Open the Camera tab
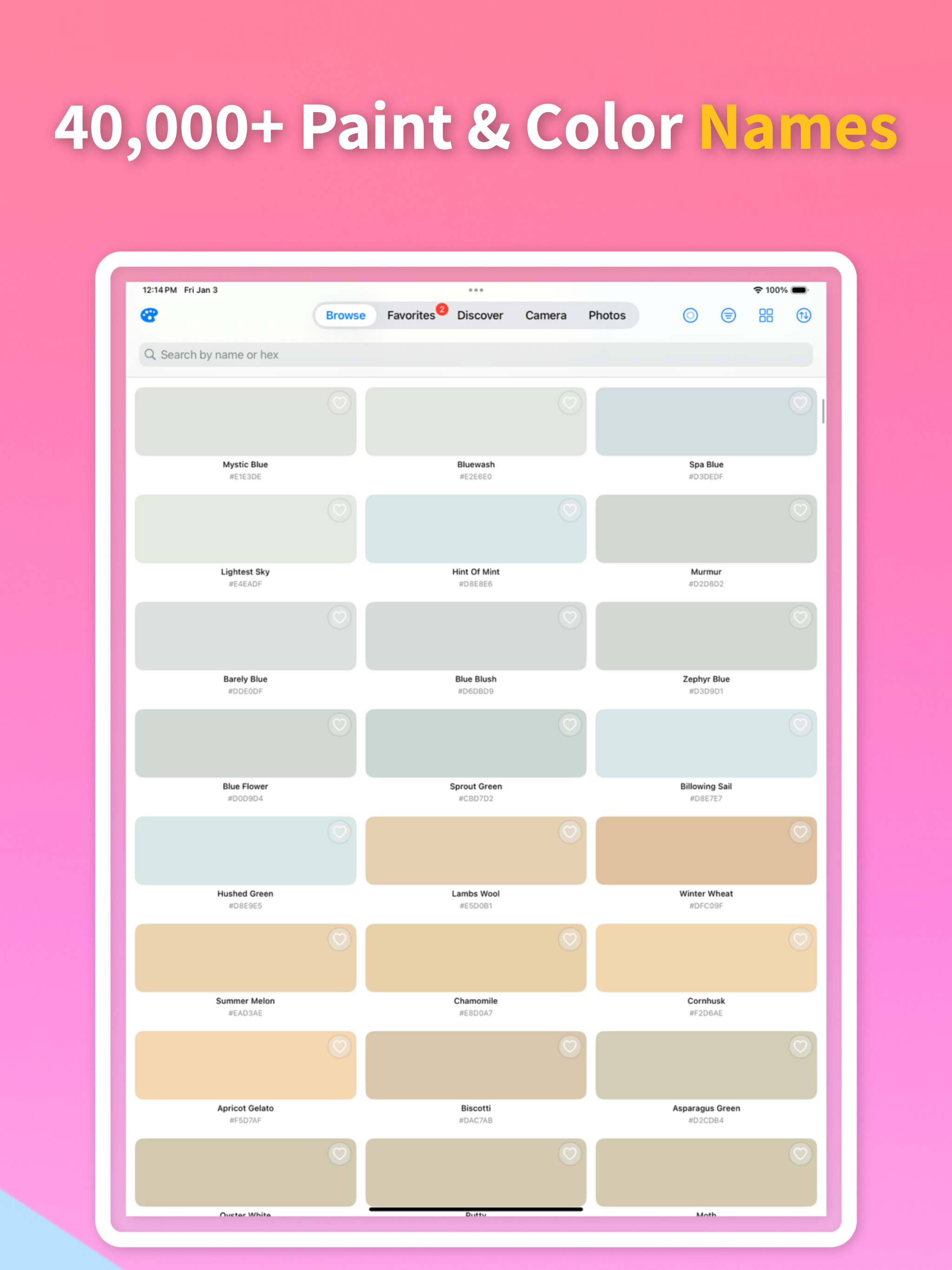Screen dimensions: 952x1270 click(545, 315)
